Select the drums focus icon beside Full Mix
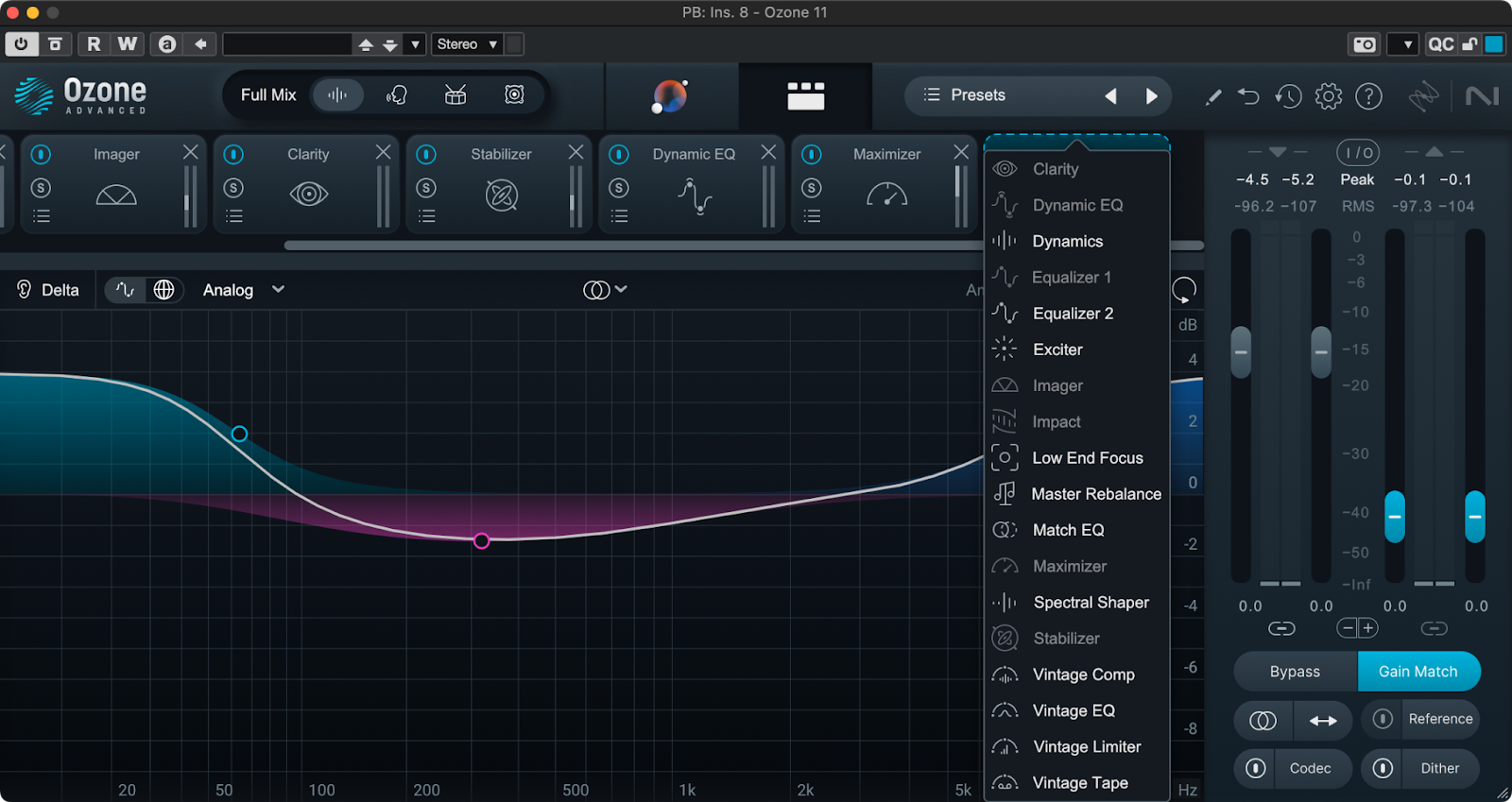The image size is (1512, 802). coord(455,94)
